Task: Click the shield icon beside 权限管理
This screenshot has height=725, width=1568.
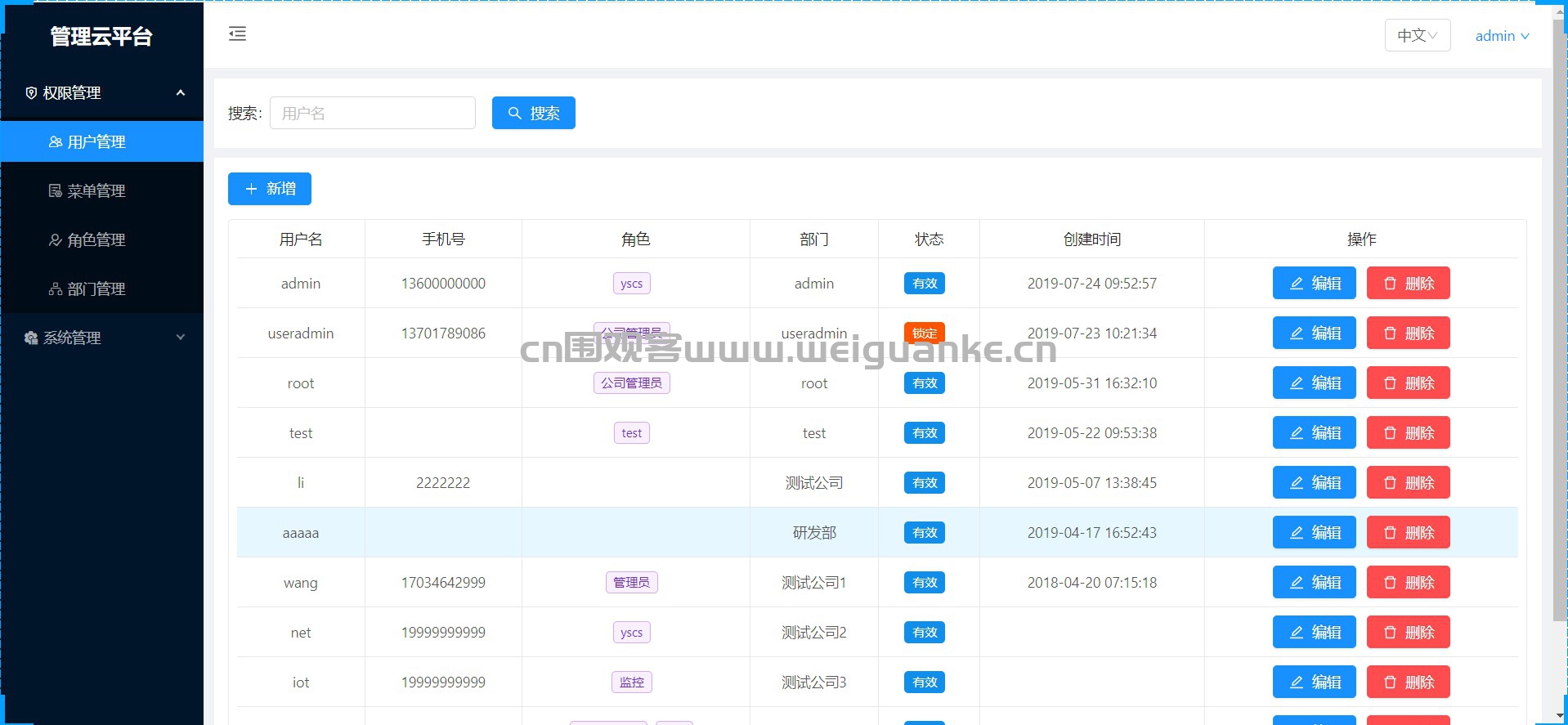Action: (x=31, y=93)
